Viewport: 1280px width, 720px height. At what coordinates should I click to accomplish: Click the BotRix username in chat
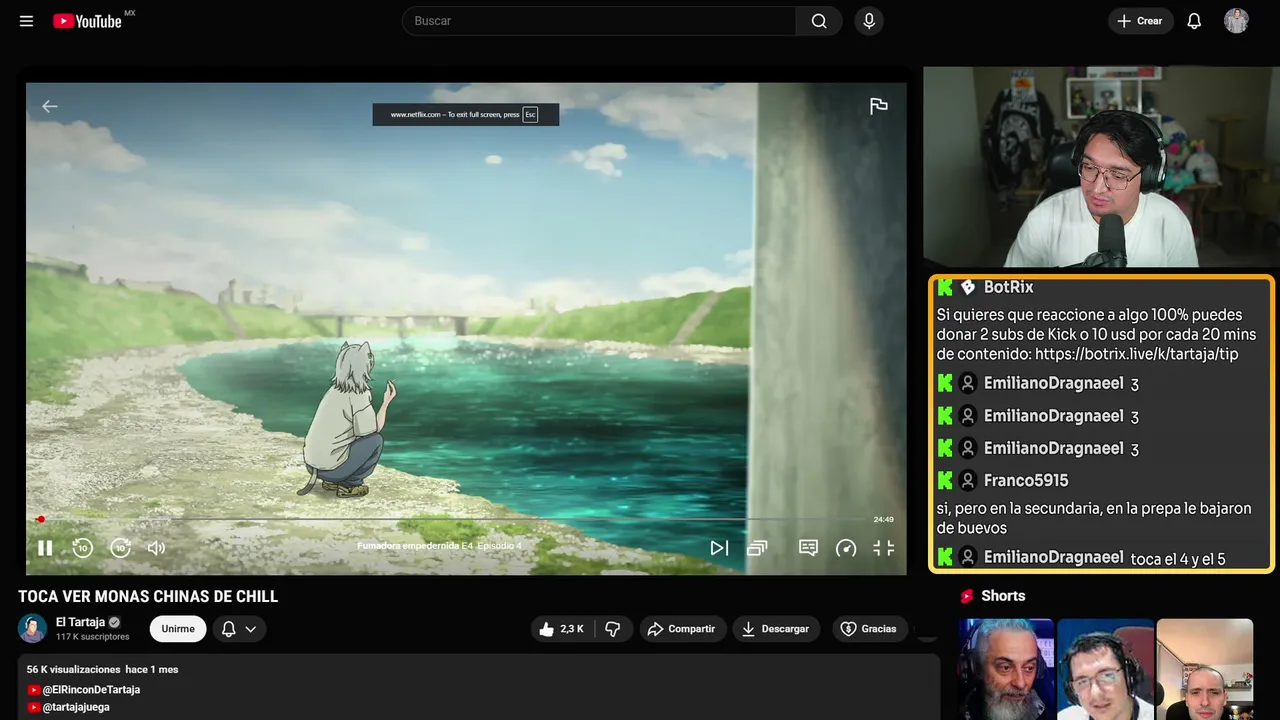1008,288
